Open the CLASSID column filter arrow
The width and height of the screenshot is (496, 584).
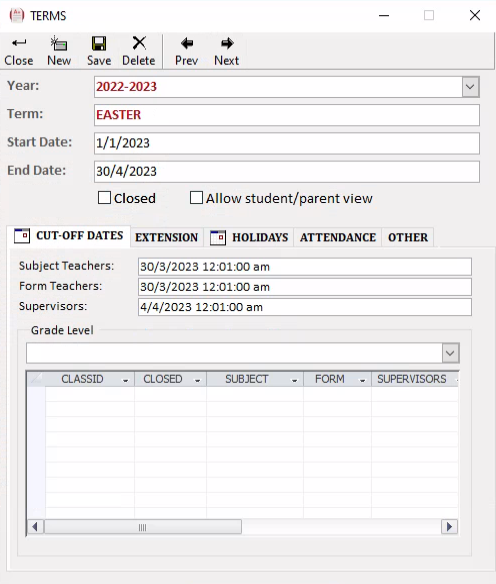pos(125,380)
